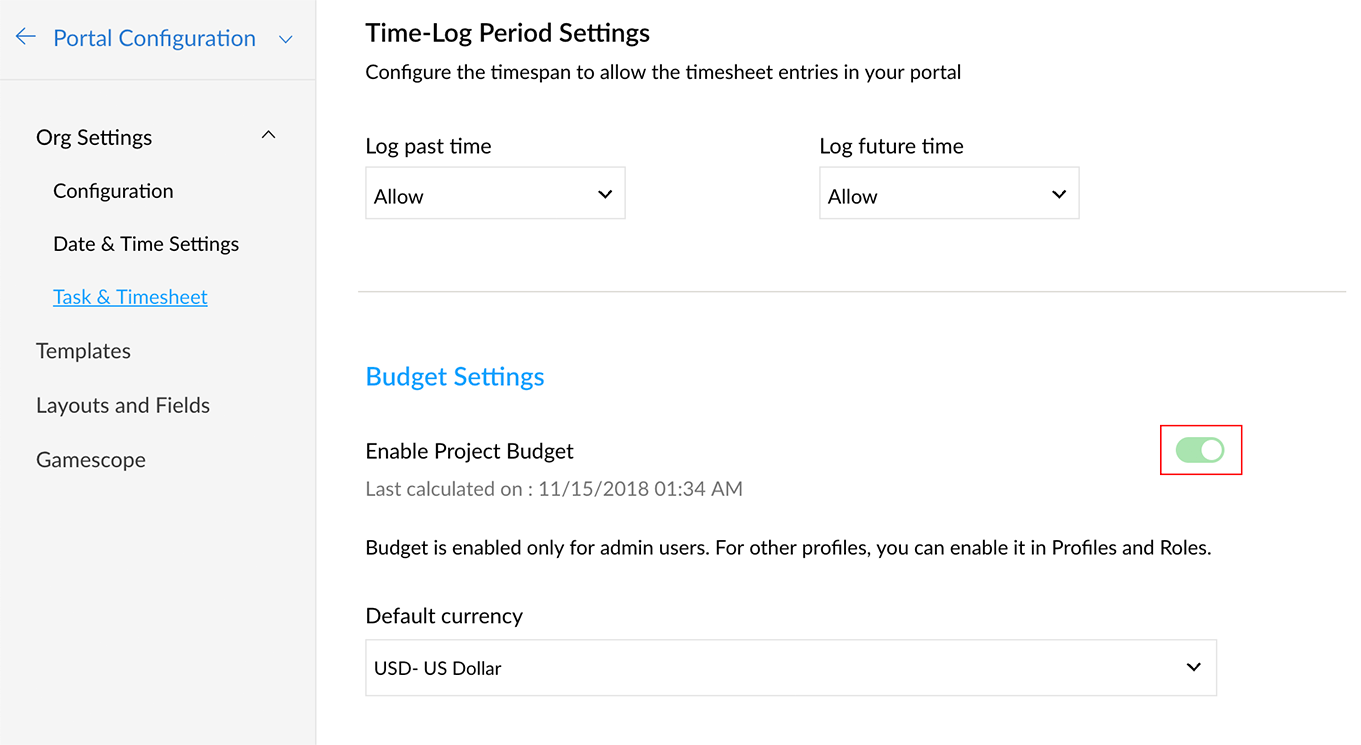
Task: Open Templates in the sidebar
Action: pos(83,351)
